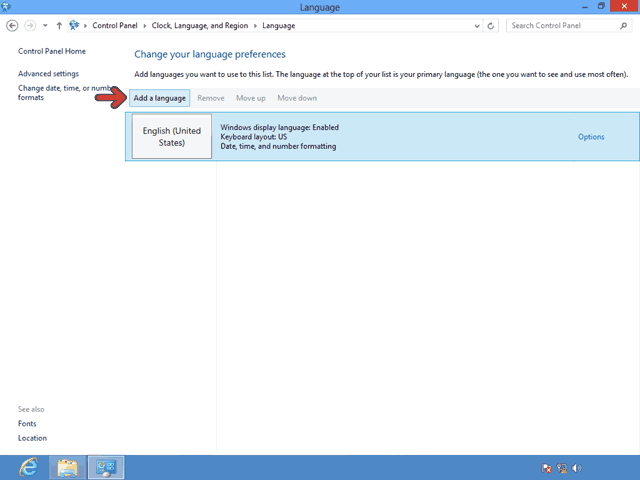Expand breadcrumb arrow after Control Panel
The image size is (640, 480).
pos(144,26)
